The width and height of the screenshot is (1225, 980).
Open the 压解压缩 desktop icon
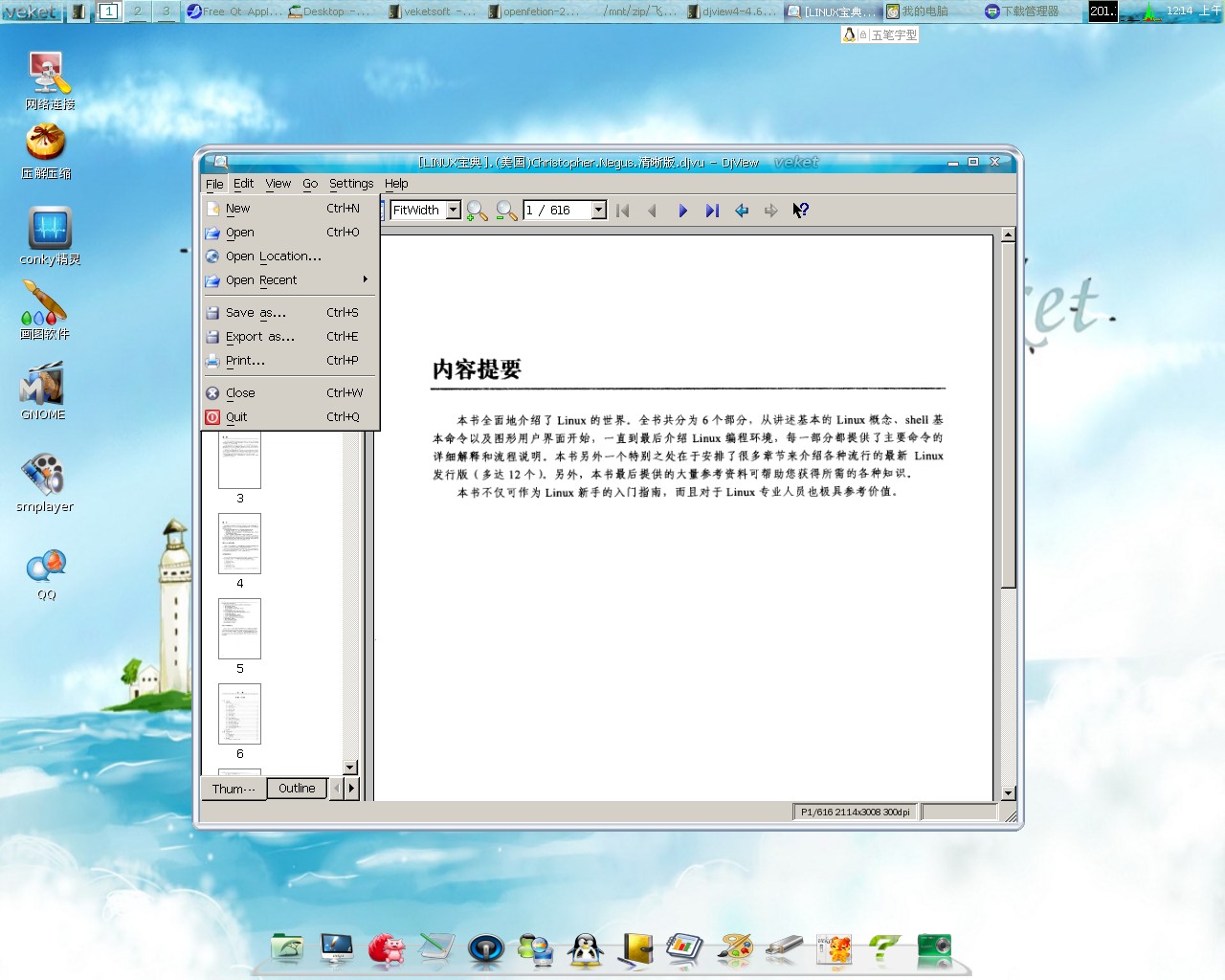coord(46,151)
